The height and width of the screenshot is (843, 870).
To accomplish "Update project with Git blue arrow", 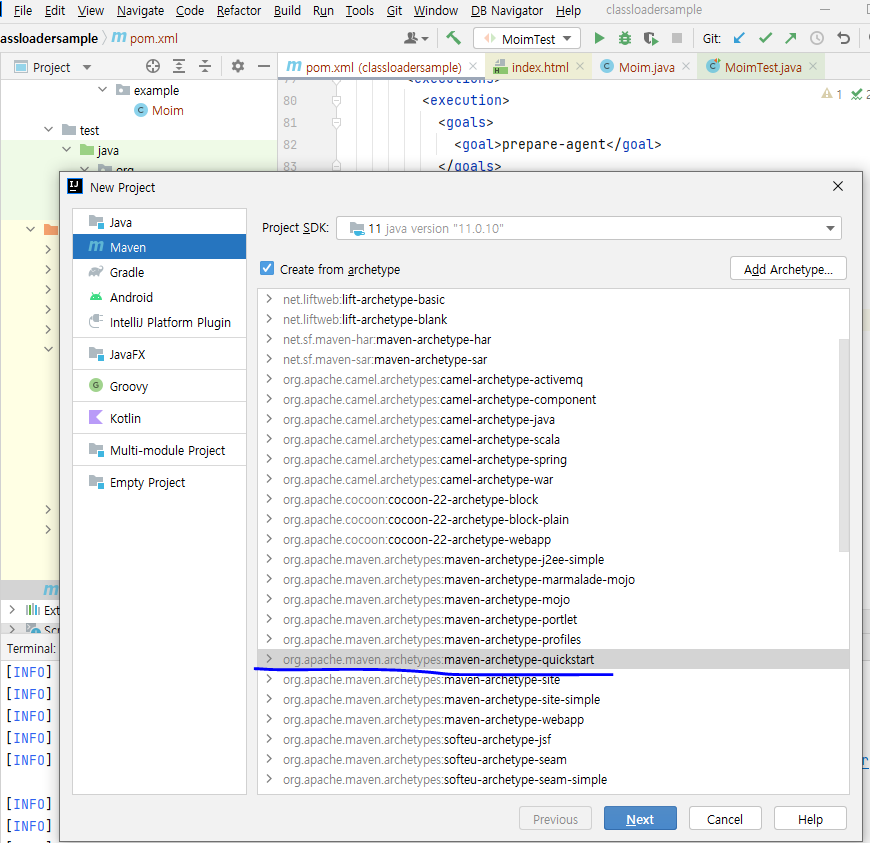I will click(739, 38).
